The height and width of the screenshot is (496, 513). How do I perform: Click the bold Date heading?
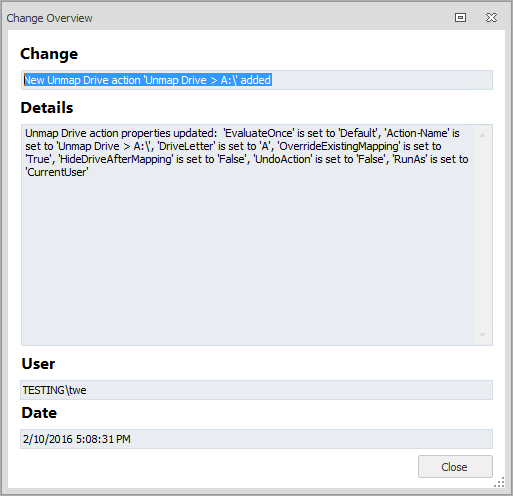39,413
